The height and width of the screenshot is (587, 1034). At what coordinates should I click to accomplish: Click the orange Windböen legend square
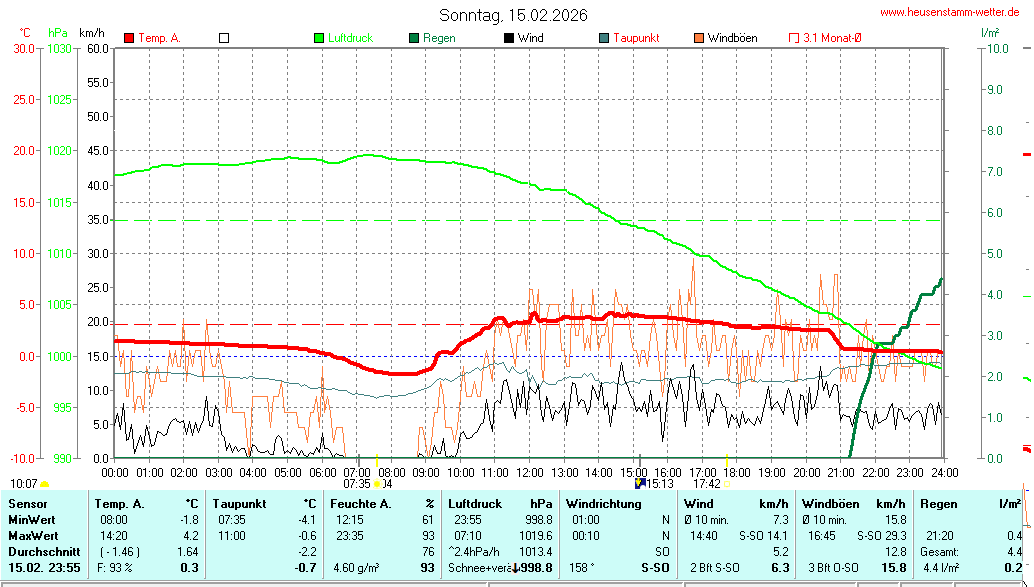(698, 38)
